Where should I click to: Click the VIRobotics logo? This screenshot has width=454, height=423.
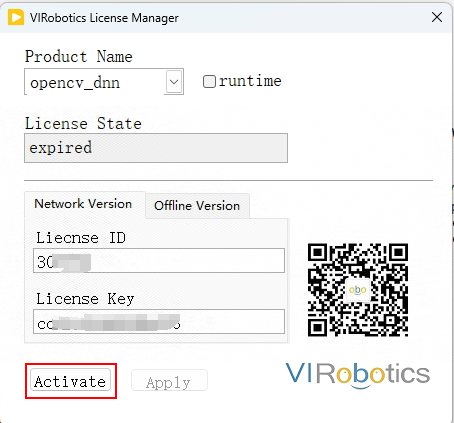point(358,375)
